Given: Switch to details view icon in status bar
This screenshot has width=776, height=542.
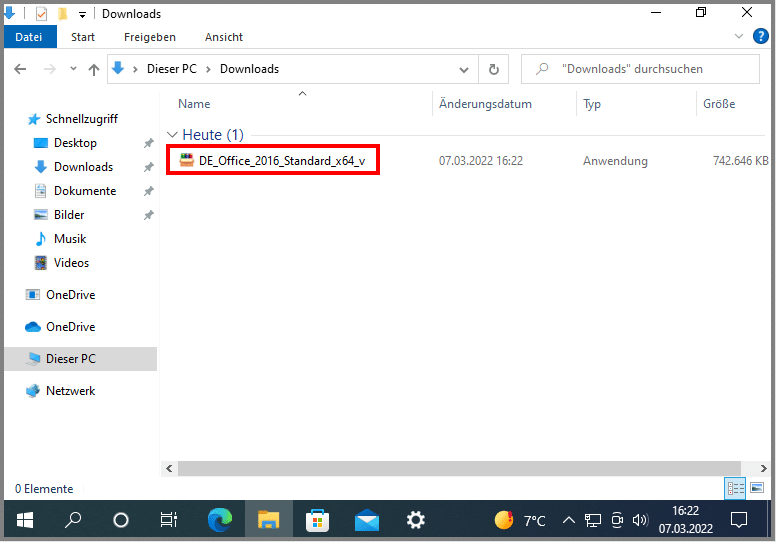Looking at the screenshot, I should 736,488.
